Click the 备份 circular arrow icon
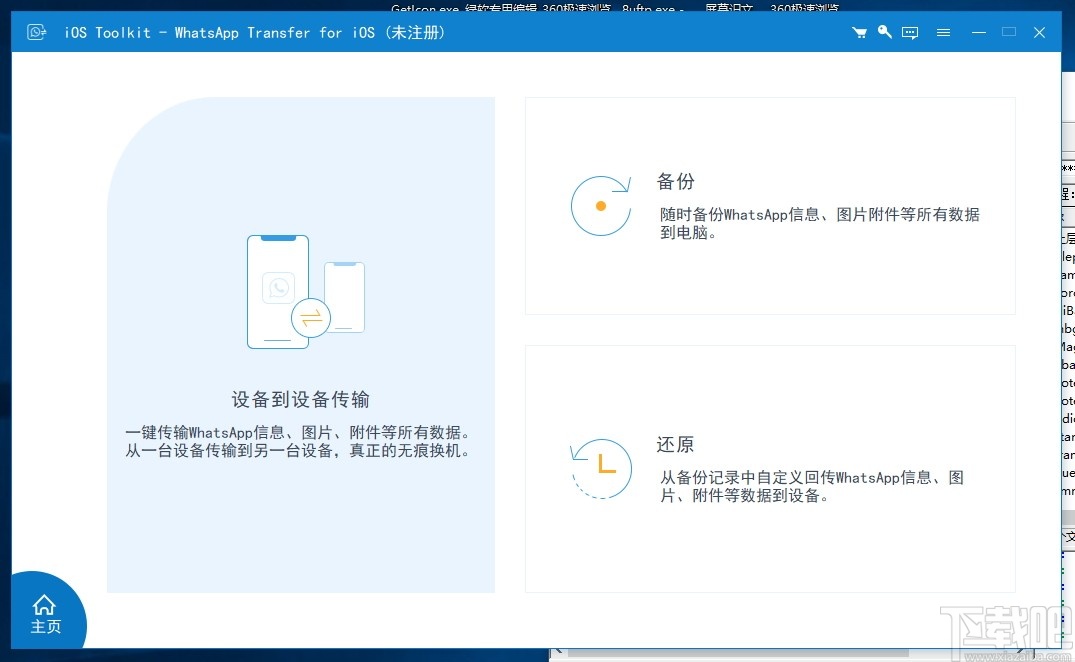Image resolution: width=1075 pixels, height=662 pixels. (x=601, y=206)
